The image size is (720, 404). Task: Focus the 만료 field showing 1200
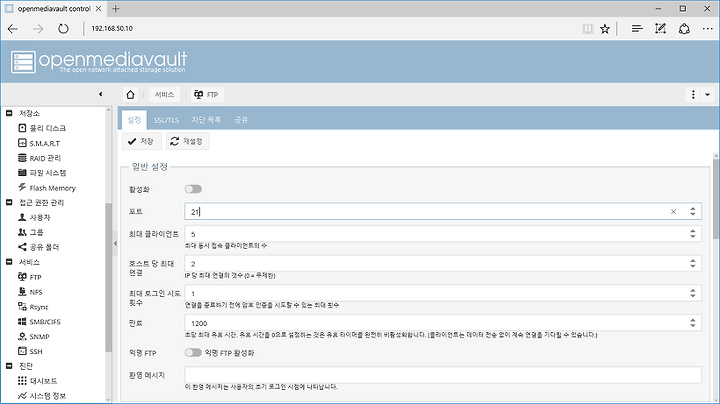coord(436,323)
